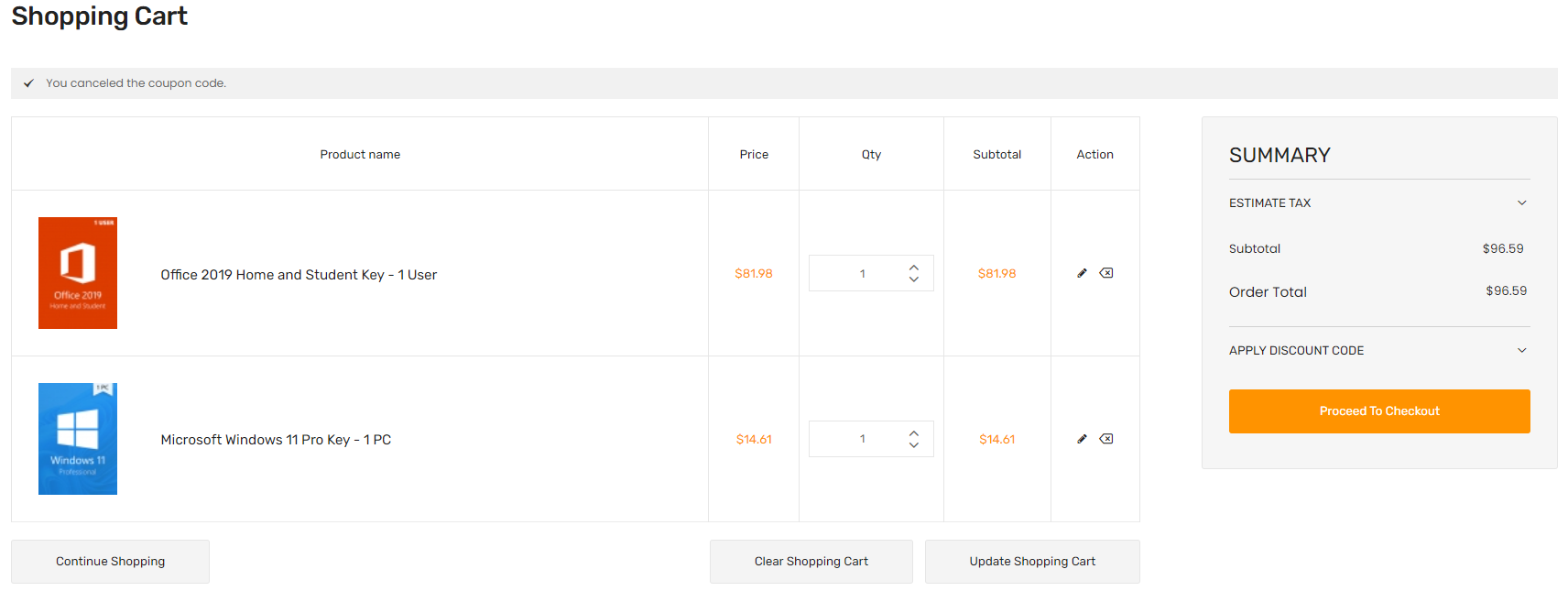Screen dimensions: 1568x591
Task: Increase Windows 11 Pro quantity
Action: point(914,433)
